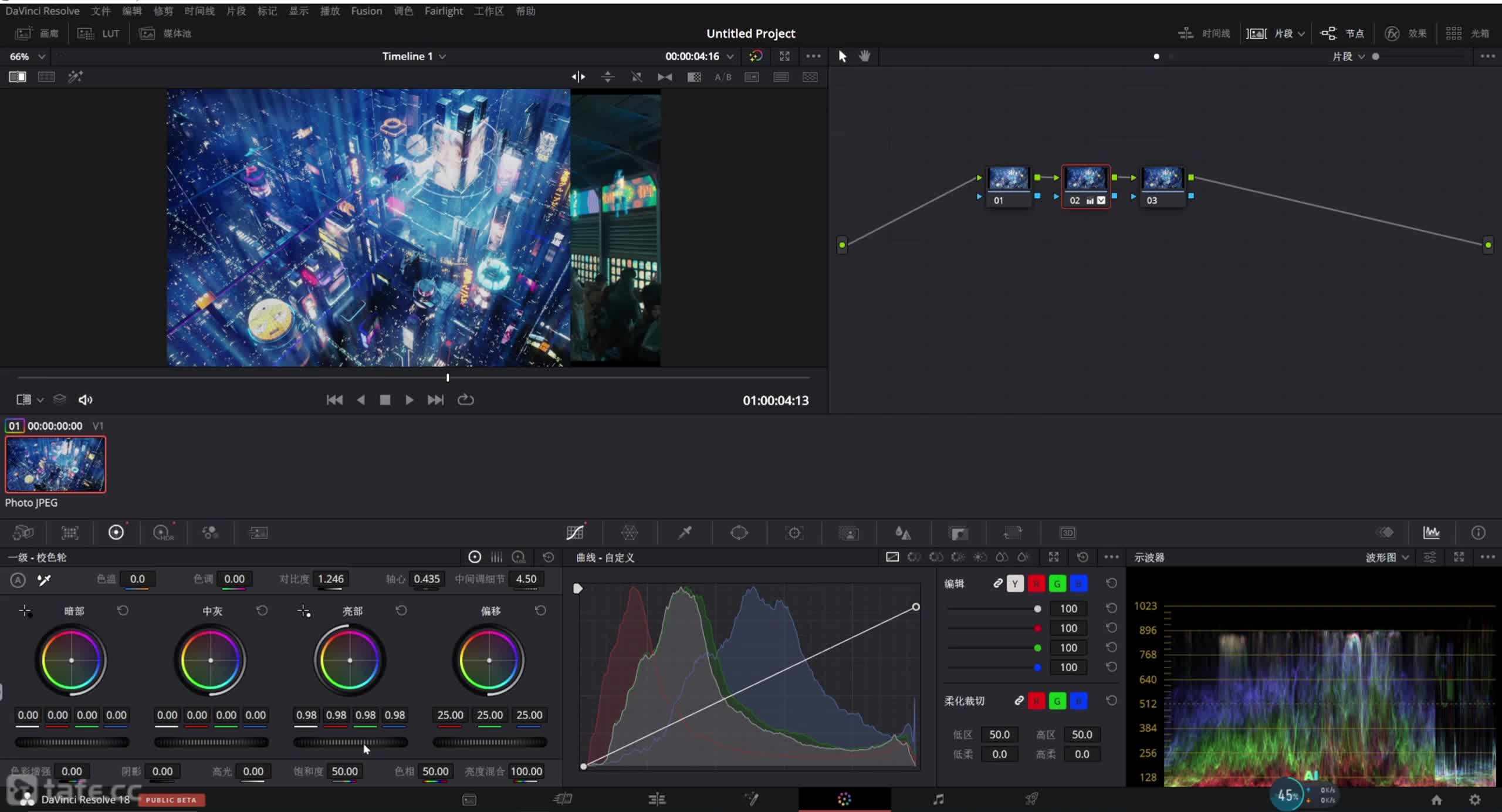Switch to the Color page tab

point(844,799)
